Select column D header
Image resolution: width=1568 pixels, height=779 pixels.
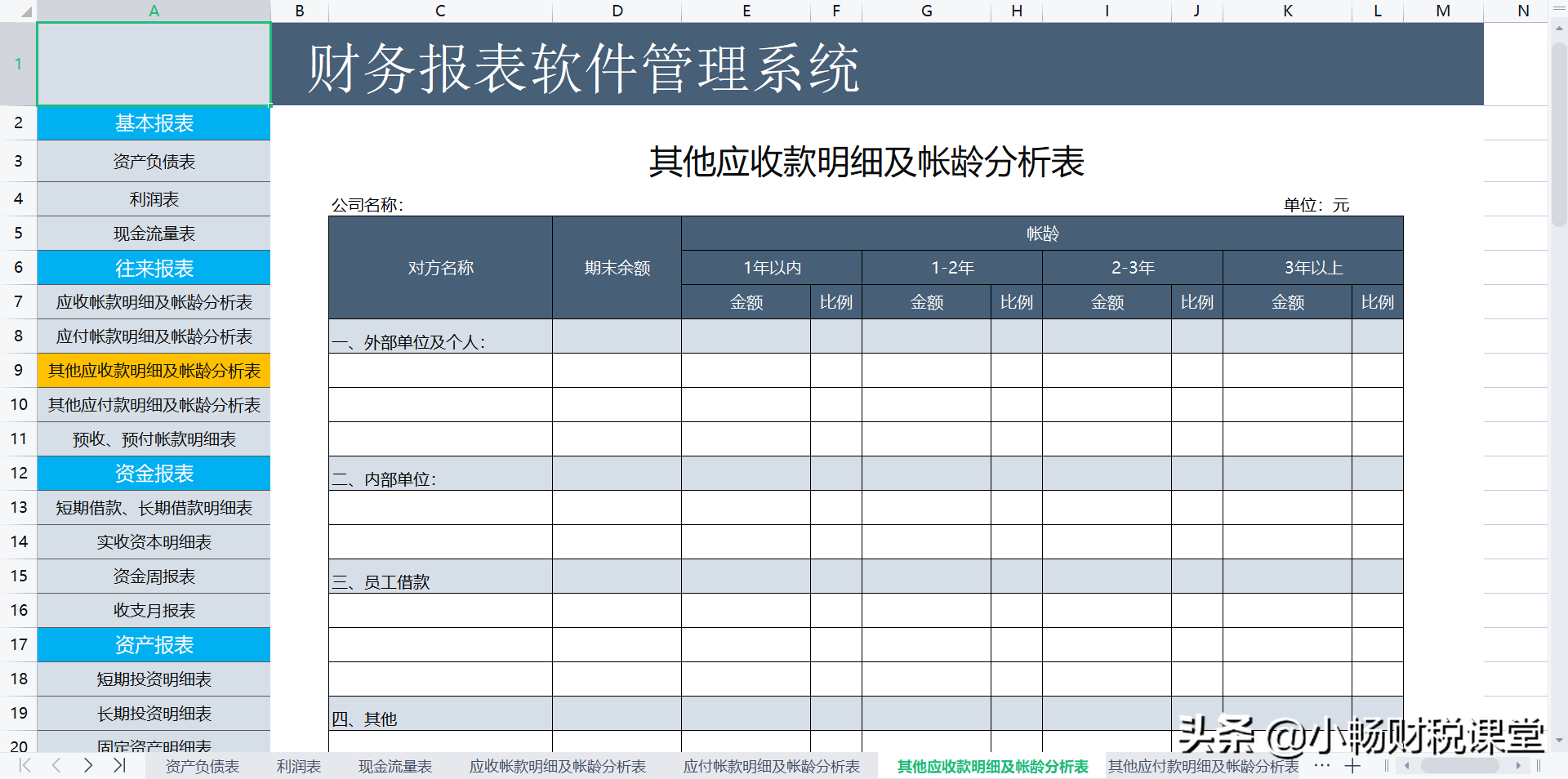click(x=617, y=11)
